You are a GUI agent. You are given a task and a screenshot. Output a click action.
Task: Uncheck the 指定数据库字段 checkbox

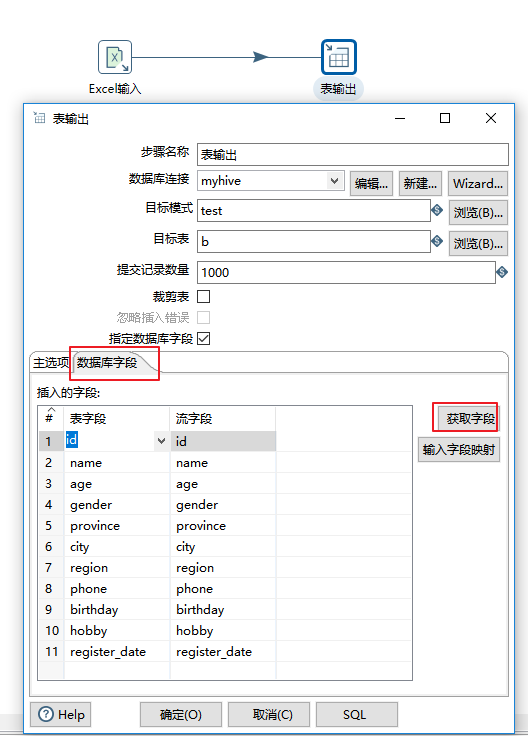(204, 338)
